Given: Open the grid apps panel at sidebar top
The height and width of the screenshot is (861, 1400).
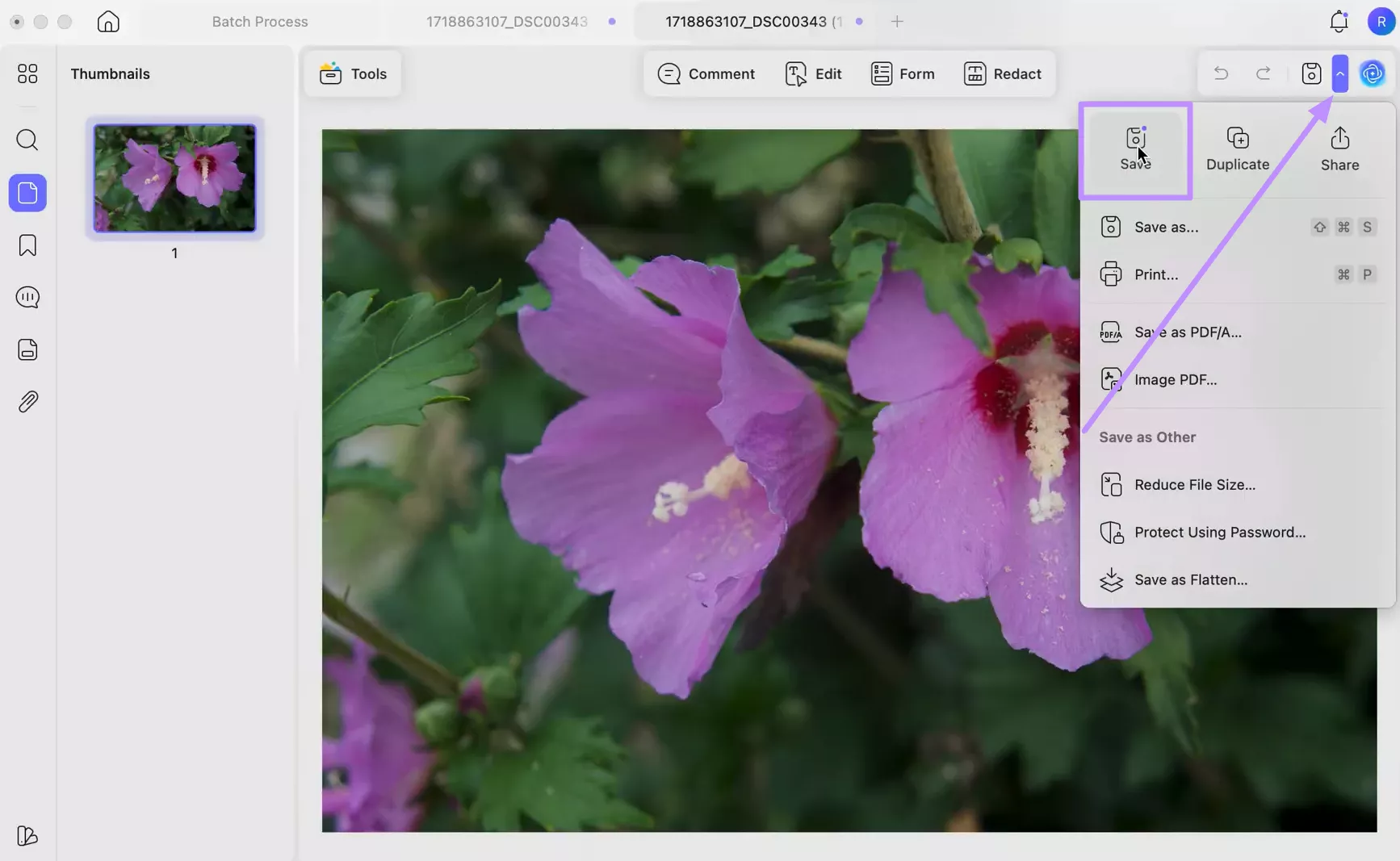Looking at the screenshot, I should point(27,73).
